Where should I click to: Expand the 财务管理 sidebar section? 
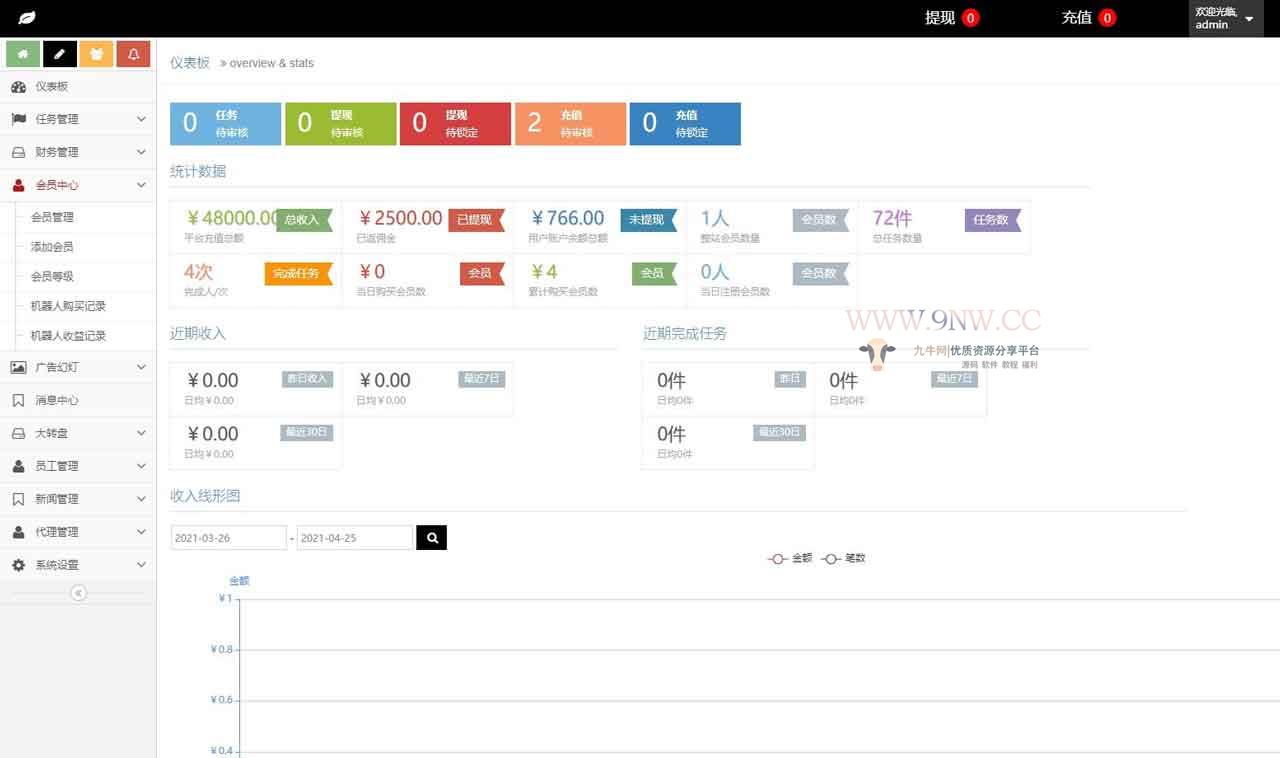(x=78, y=152)
